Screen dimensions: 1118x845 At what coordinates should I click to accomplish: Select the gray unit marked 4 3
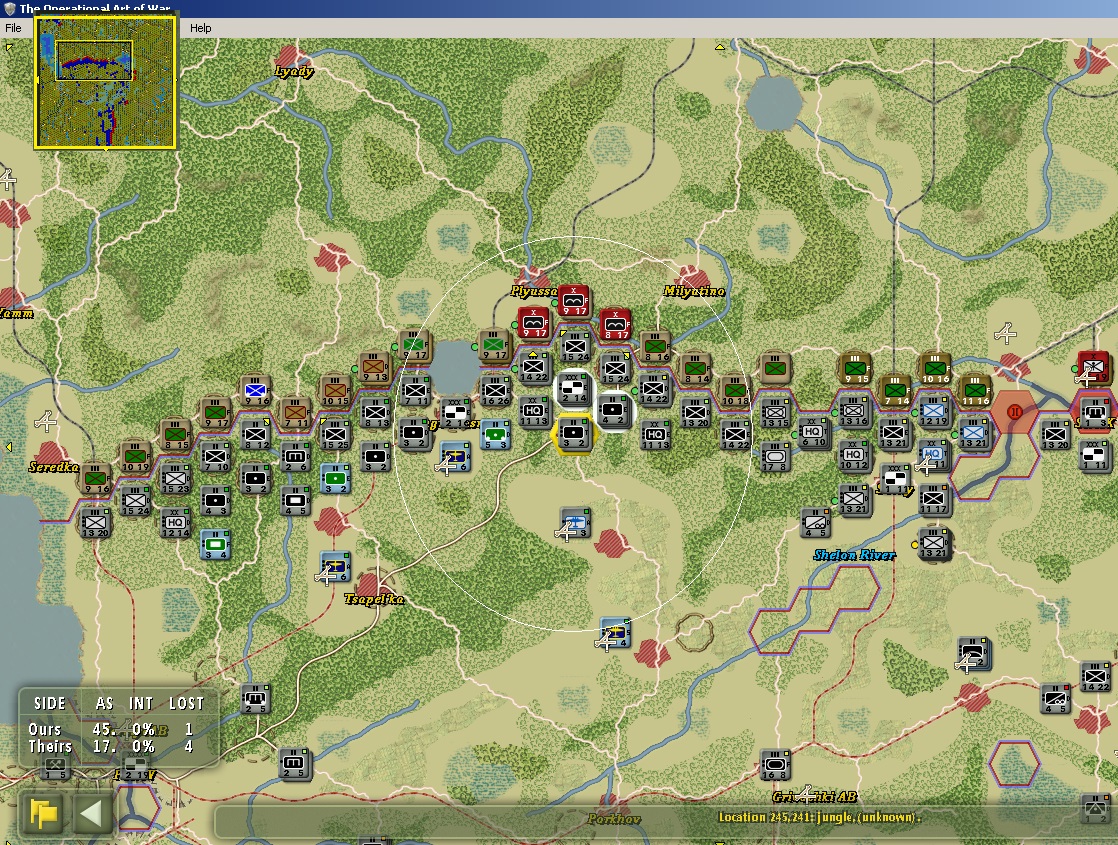click(x=215, y=501)
